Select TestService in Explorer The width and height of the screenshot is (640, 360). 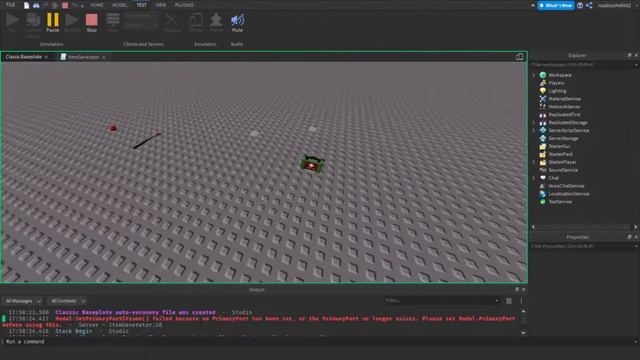click(x=560, y=202)
